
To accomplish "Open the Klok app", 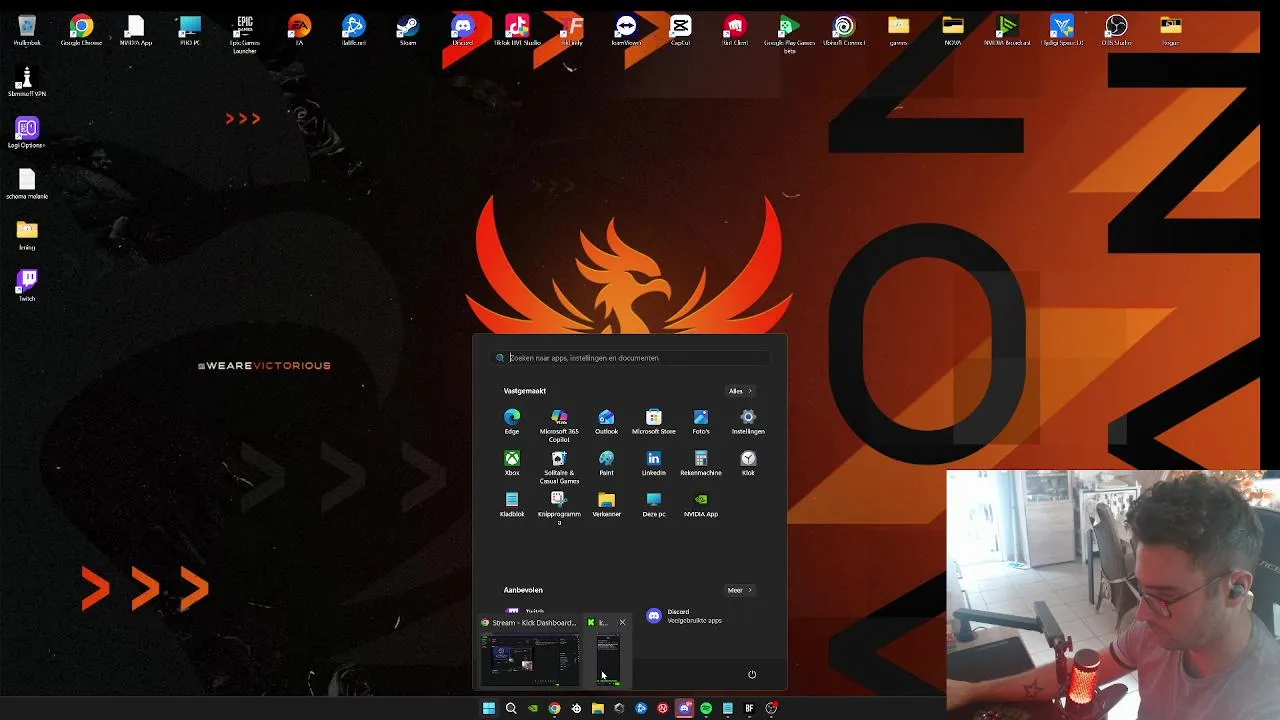I will pyautogui.click(x=748, y=463).
